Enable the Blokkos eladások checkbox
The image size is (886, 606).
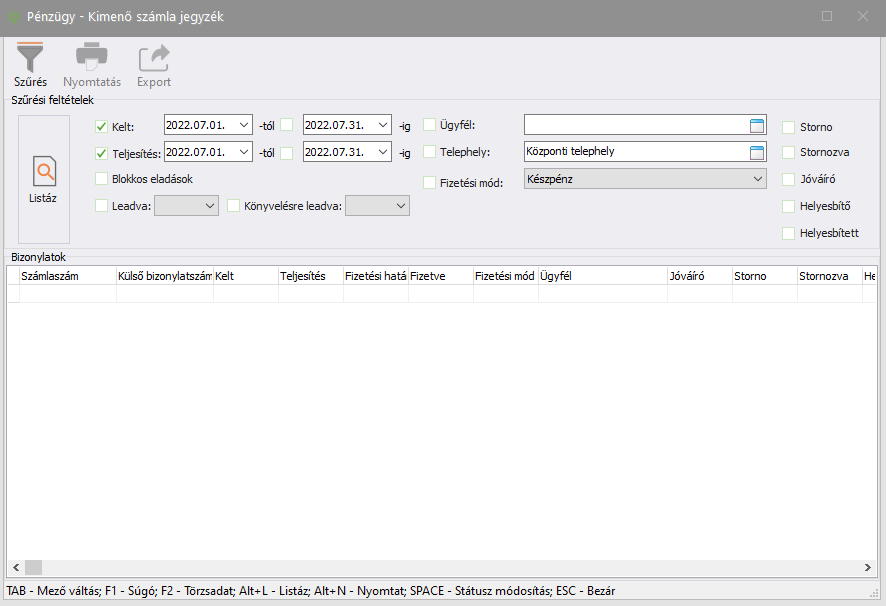pyautogui.click(x=101, y=179)
